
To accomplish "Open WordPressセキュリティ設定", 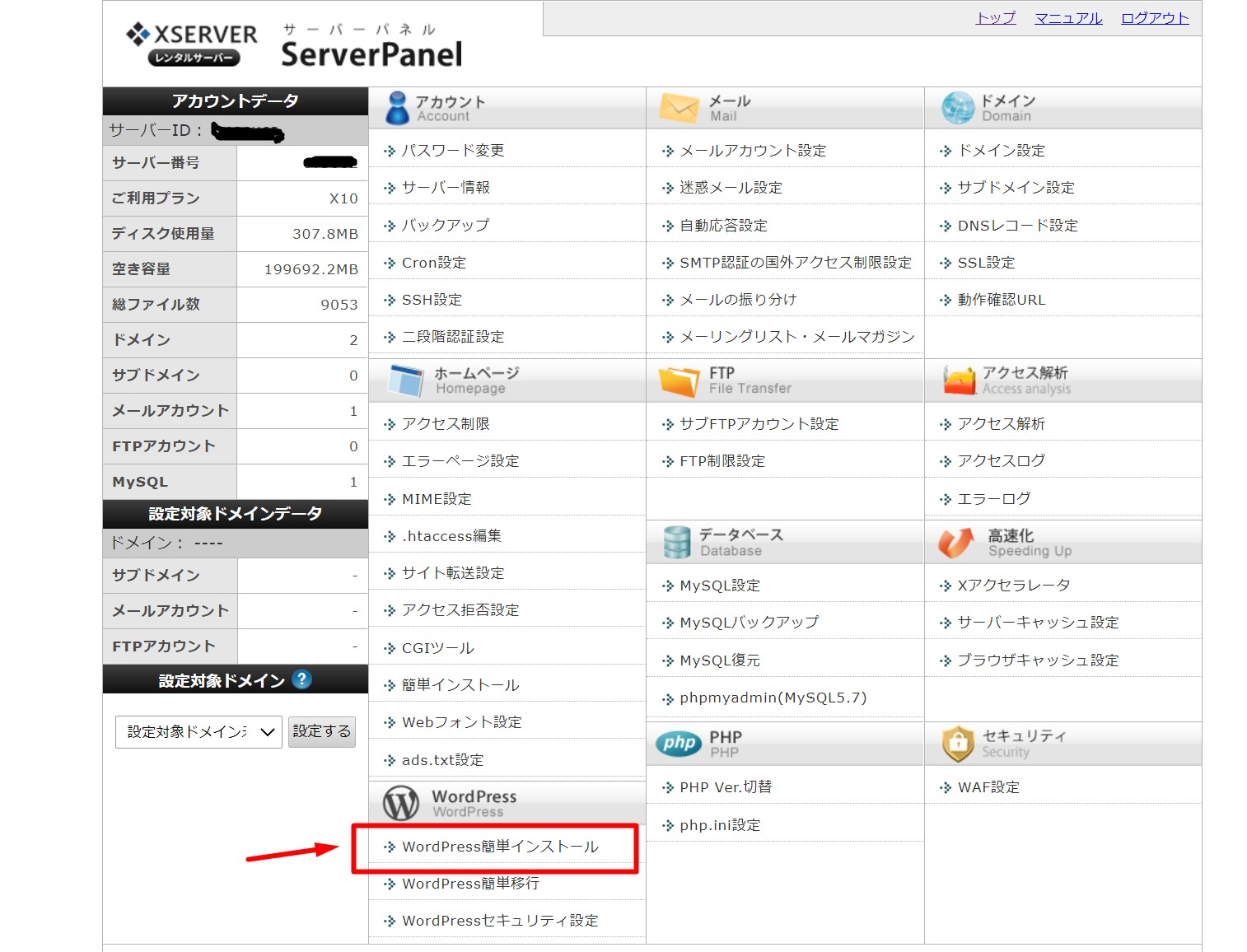I will coord(500,921).
